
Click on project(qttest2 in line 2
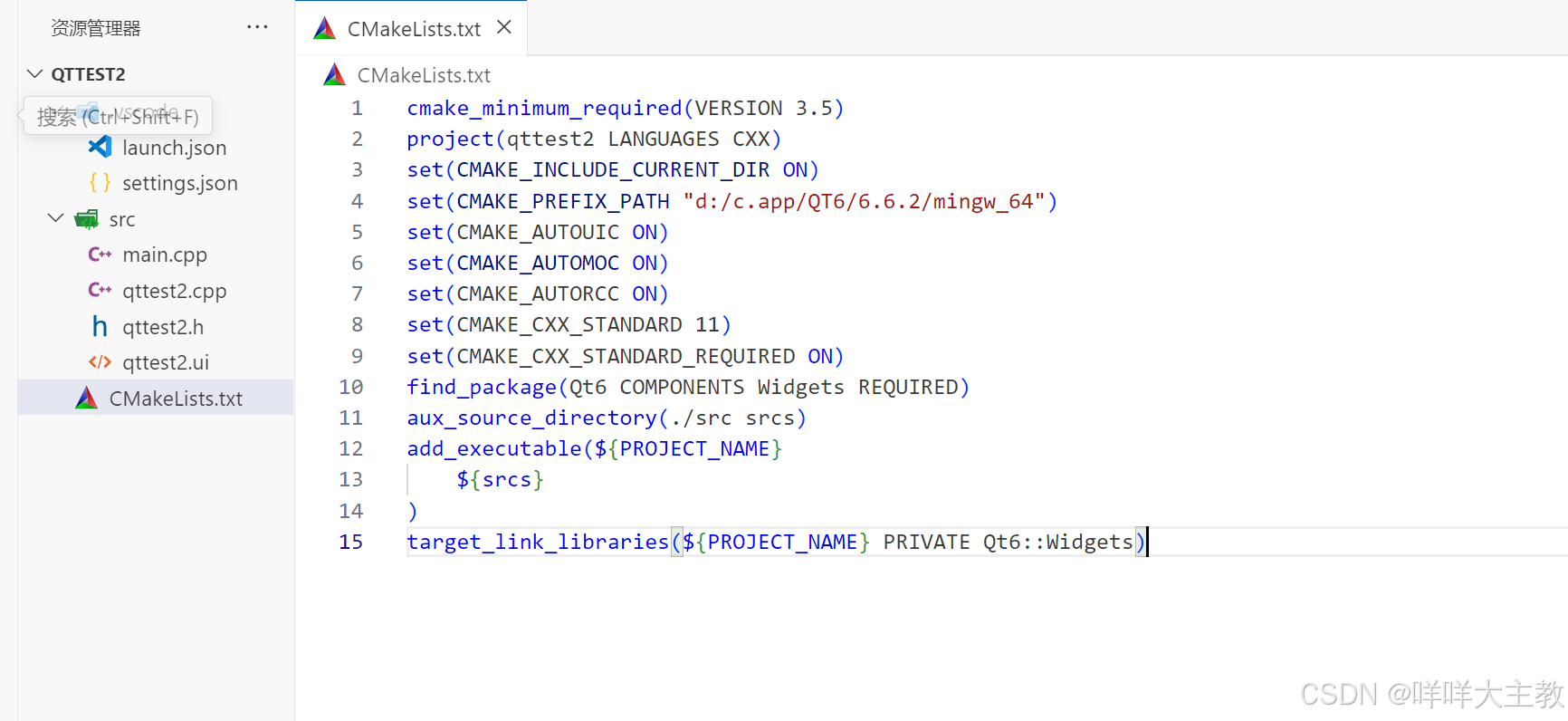point(501,139)
